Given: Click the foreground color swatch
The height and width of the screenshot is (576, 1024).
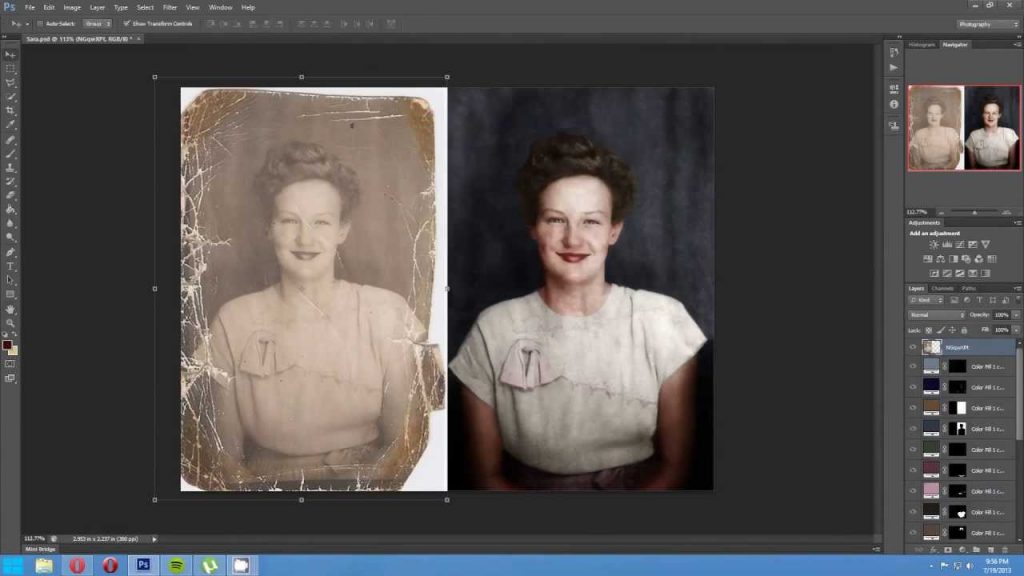Looking at the screenshot, I should 7,345.
